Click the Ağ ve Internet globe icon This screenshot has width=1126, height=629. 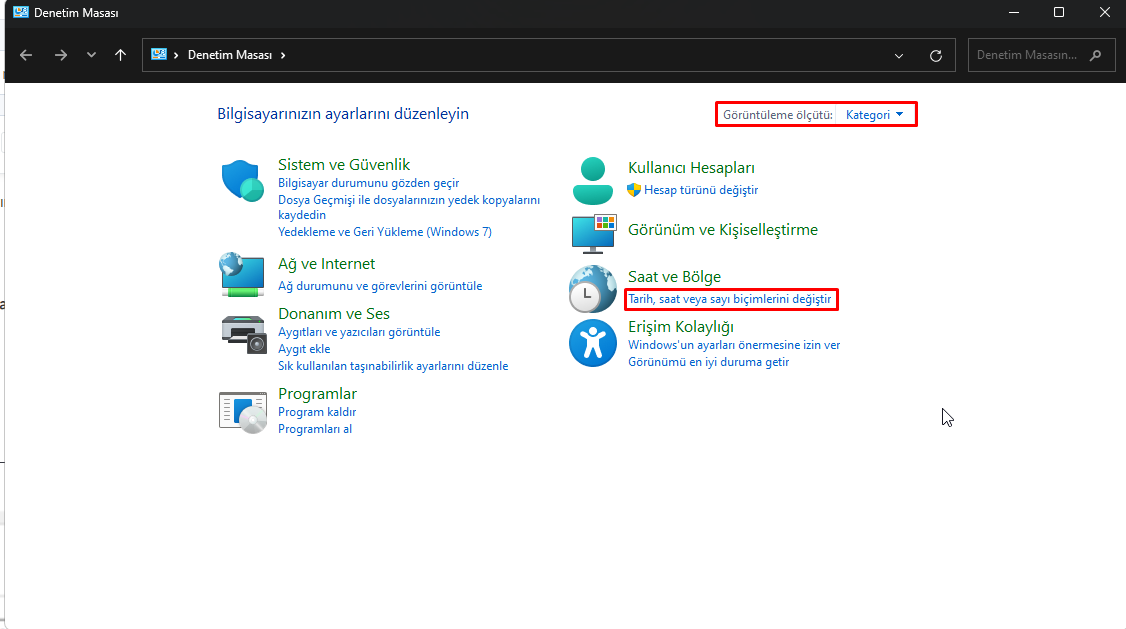(x=242, y=274)
